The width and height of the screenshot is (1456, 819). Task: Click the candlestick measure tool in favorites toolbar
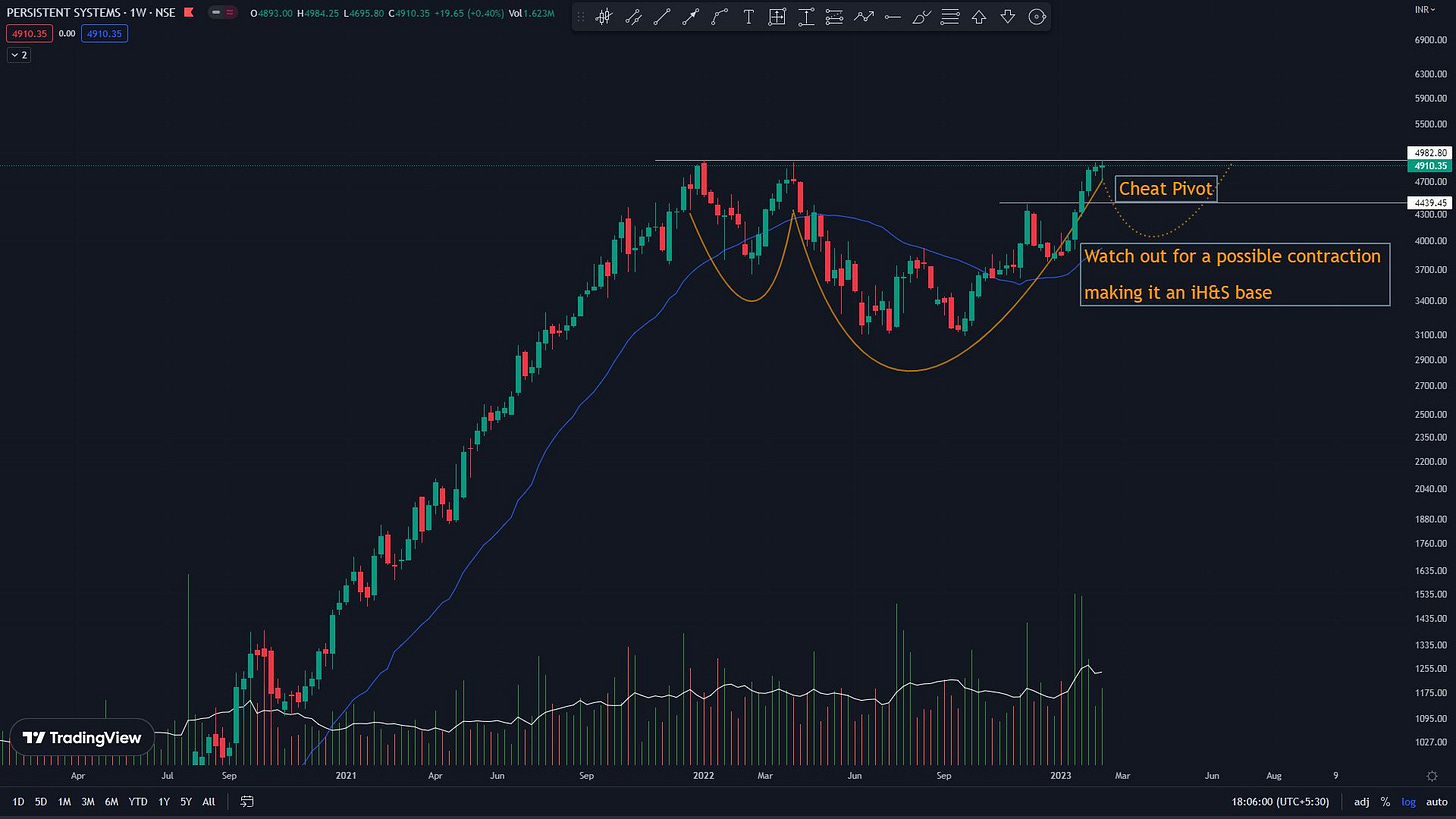[x=603, y=17]
